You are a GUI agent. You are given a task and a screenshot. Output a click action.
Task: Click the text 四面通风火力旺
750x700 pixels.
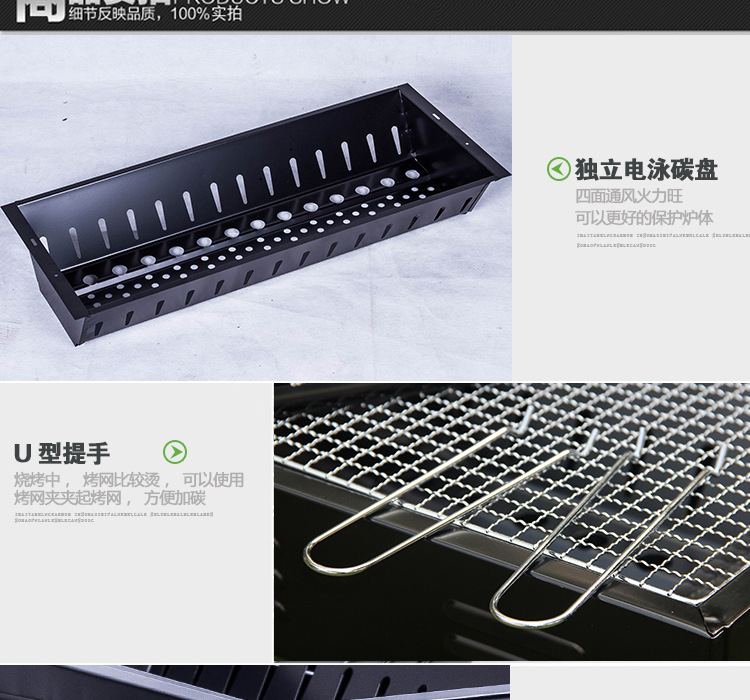tap(629, 196)
